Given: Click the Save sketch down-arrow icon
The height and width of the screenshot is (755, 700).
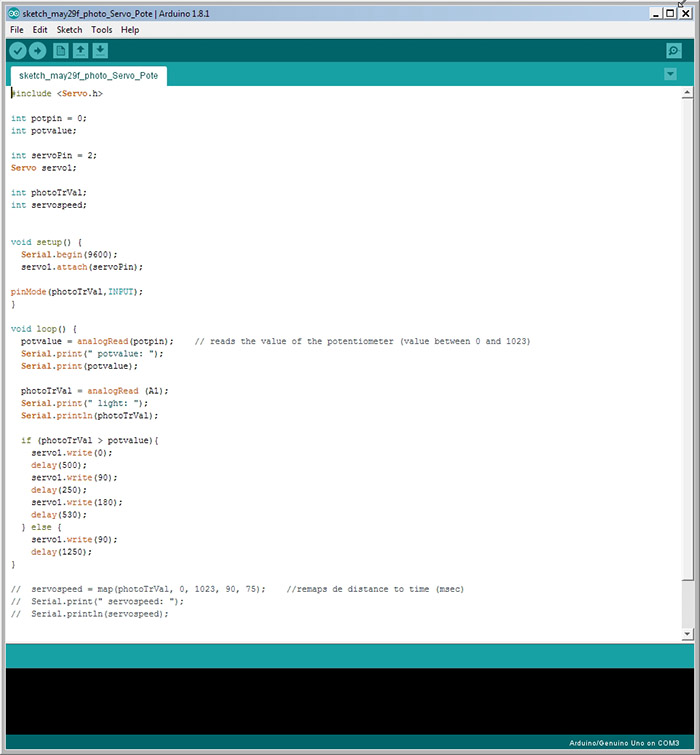Looking at the screenshot, I should tap(100, 51).
